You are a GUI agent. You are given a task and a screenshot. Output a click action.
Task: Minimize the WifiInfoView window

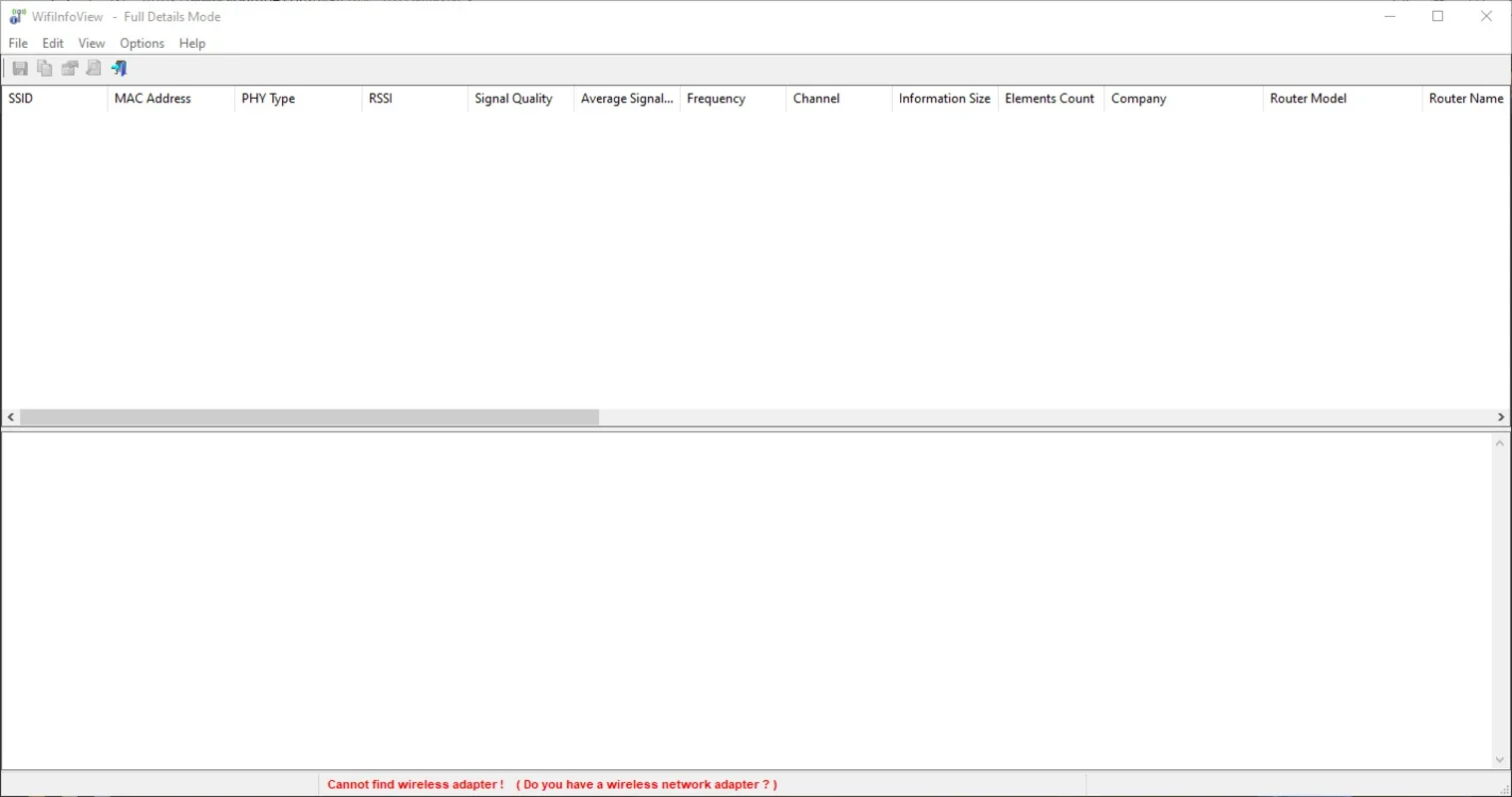(x=1390, y=16)
